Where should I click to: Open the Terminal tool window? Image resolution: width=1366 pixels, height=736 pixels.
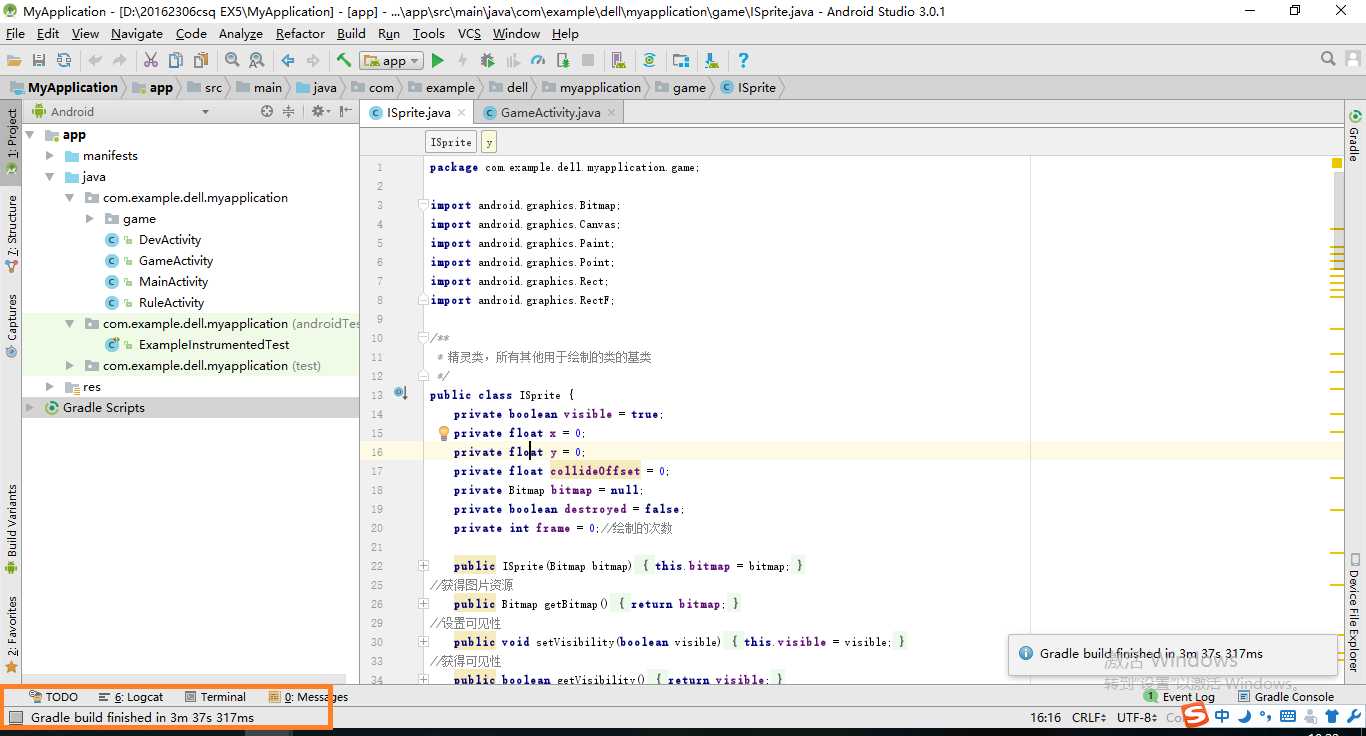pyautogui.click(x=214, y=697)
